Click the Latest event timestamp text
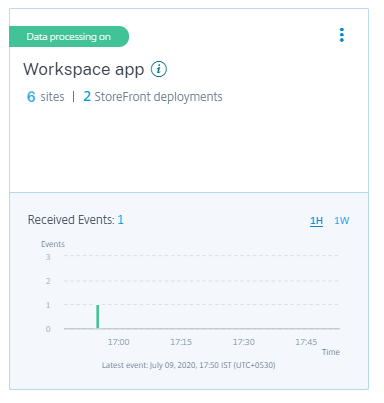Image resolution: width=384 pixels, height=403 pixels. pos(189,365)
